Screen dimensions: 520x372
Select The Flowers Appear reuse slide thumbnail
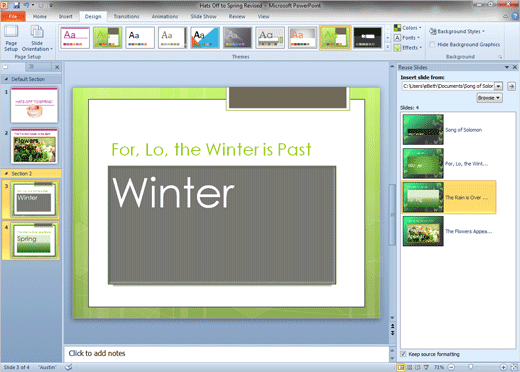(423, 231)
